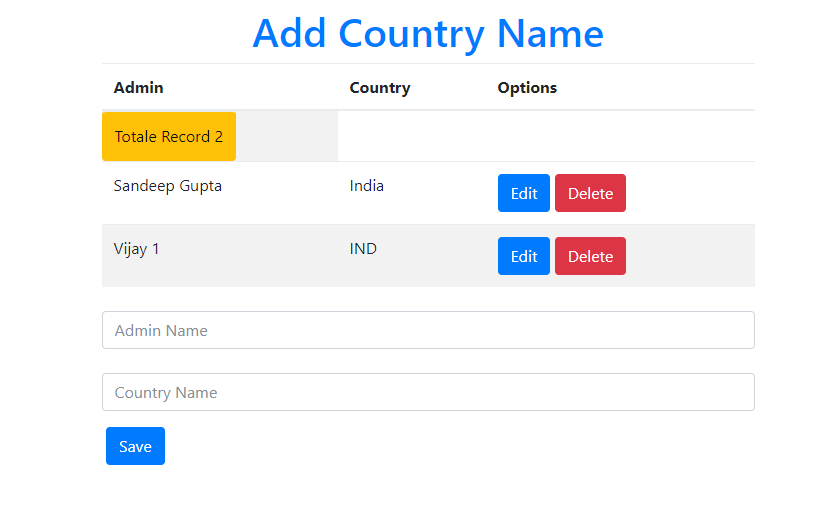Click the Save button
This screenshot has width=823, height=519.
click(x=135, y=446)
